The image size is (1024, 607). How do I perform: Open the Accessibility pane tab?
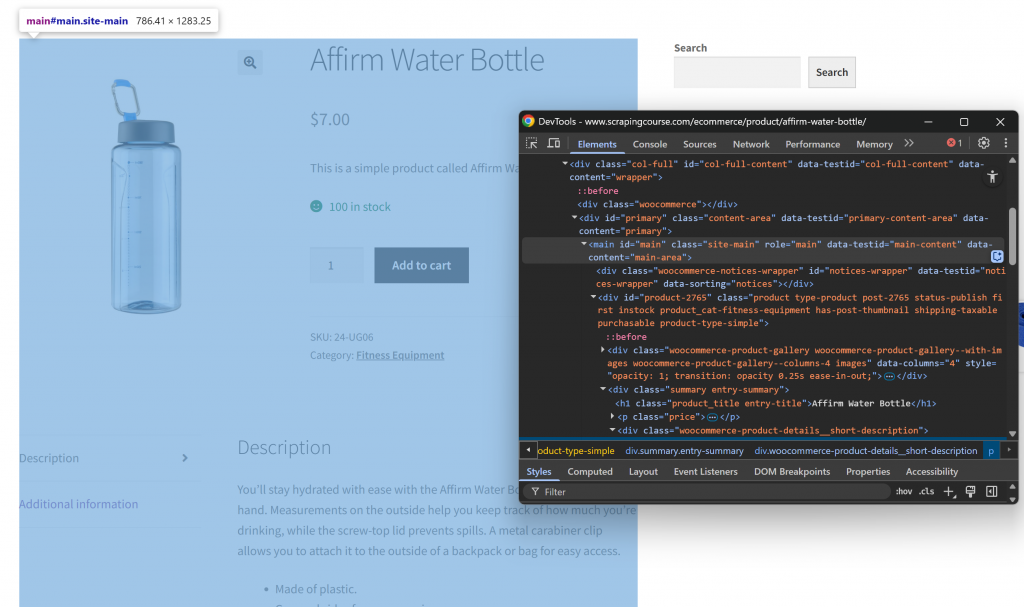coord(932,472)
